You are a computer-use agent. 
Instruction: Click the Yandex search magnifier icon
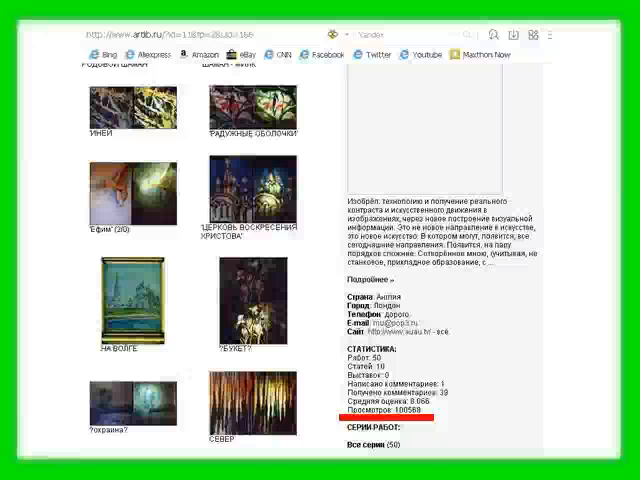[467, 35]
